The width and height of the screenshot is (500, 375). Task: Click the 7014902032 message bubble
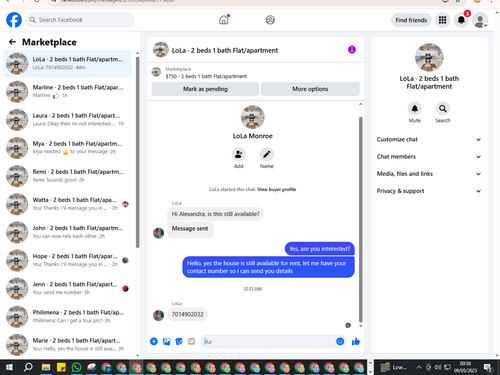[187, 314]
